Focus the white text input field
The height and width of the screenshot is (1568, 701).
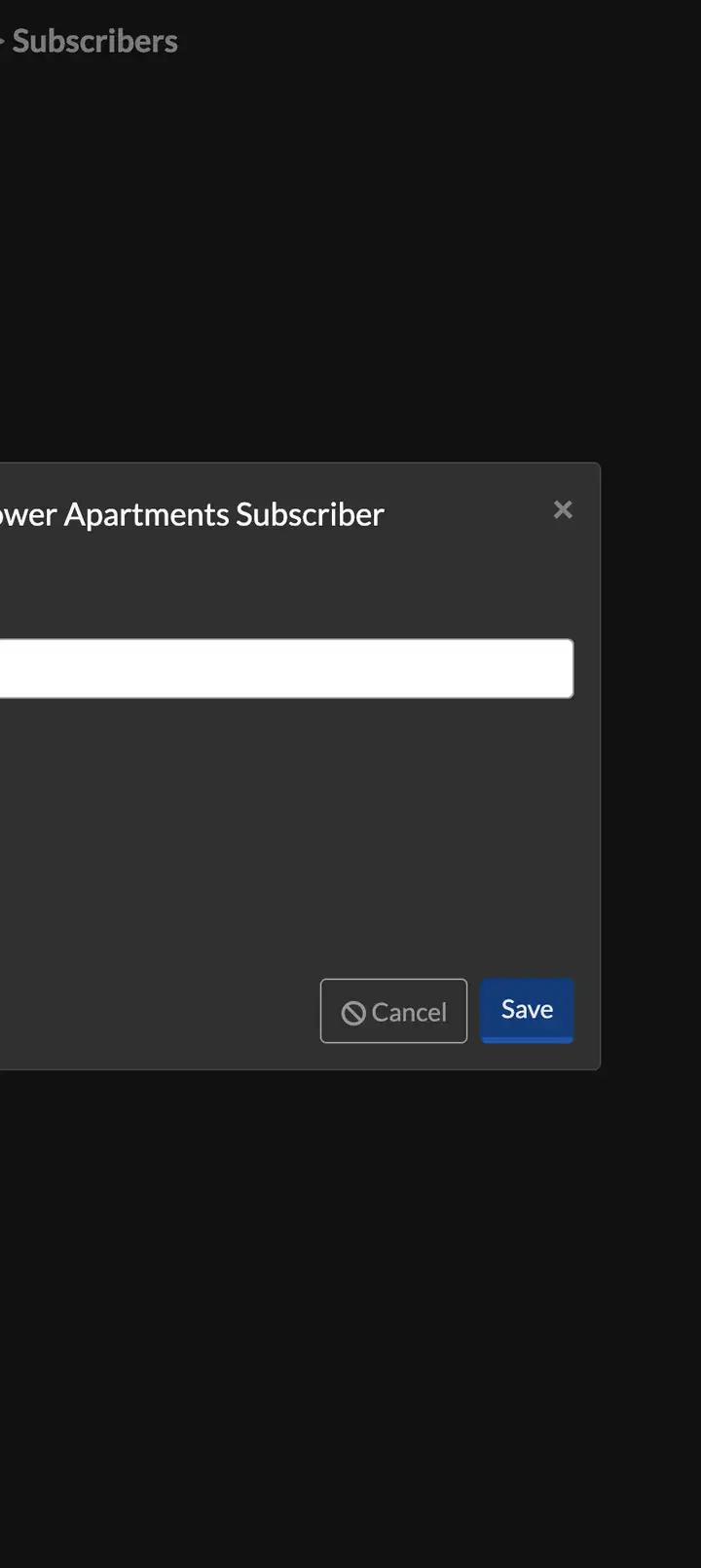(x=285, y=668)
